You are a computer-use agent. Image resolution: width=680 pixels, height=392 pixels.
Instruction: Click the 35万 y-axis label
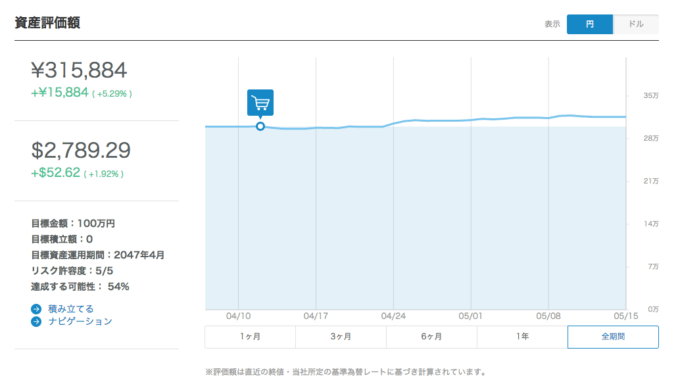pyautogui.click(x=651, y=96)
